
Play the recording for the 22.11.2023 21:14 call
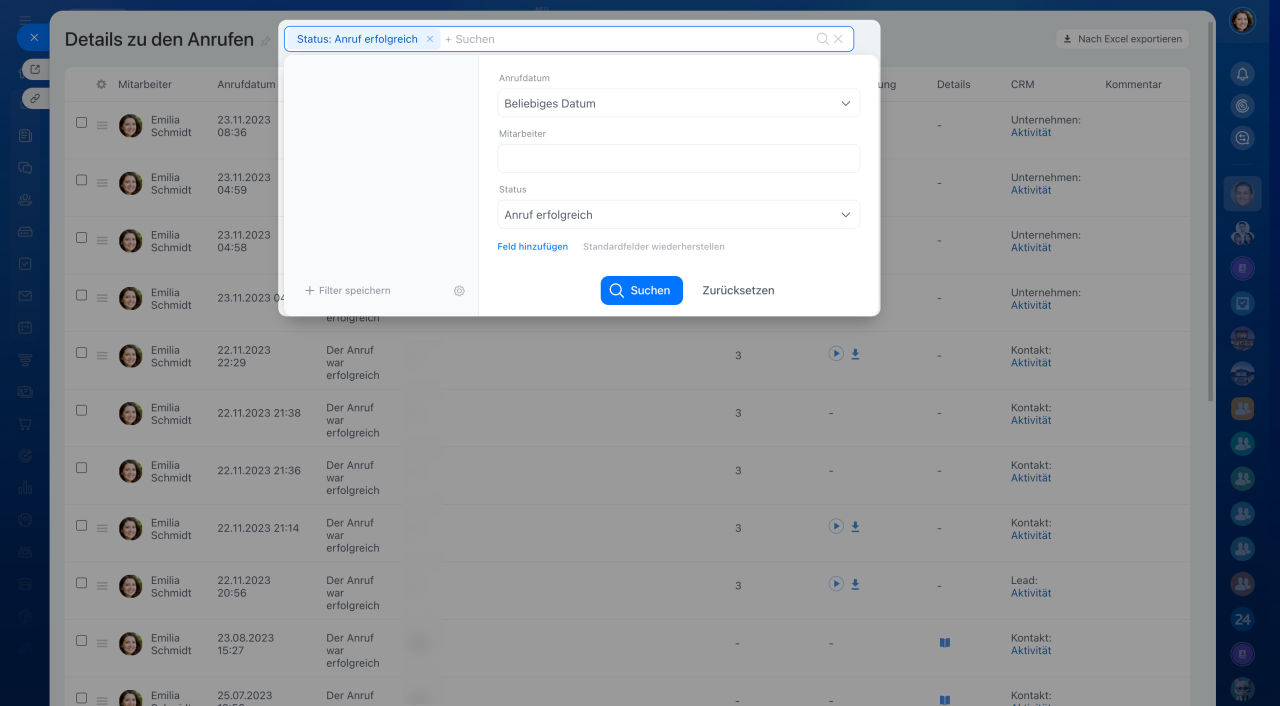[x=836, y=526]
